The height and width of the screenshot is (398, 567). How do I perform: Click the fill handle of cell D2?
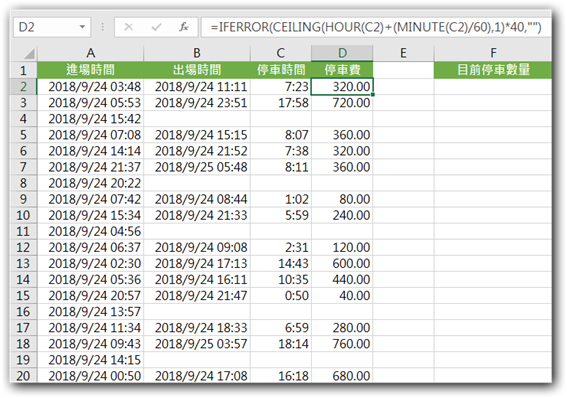click(x=373, y=95)
